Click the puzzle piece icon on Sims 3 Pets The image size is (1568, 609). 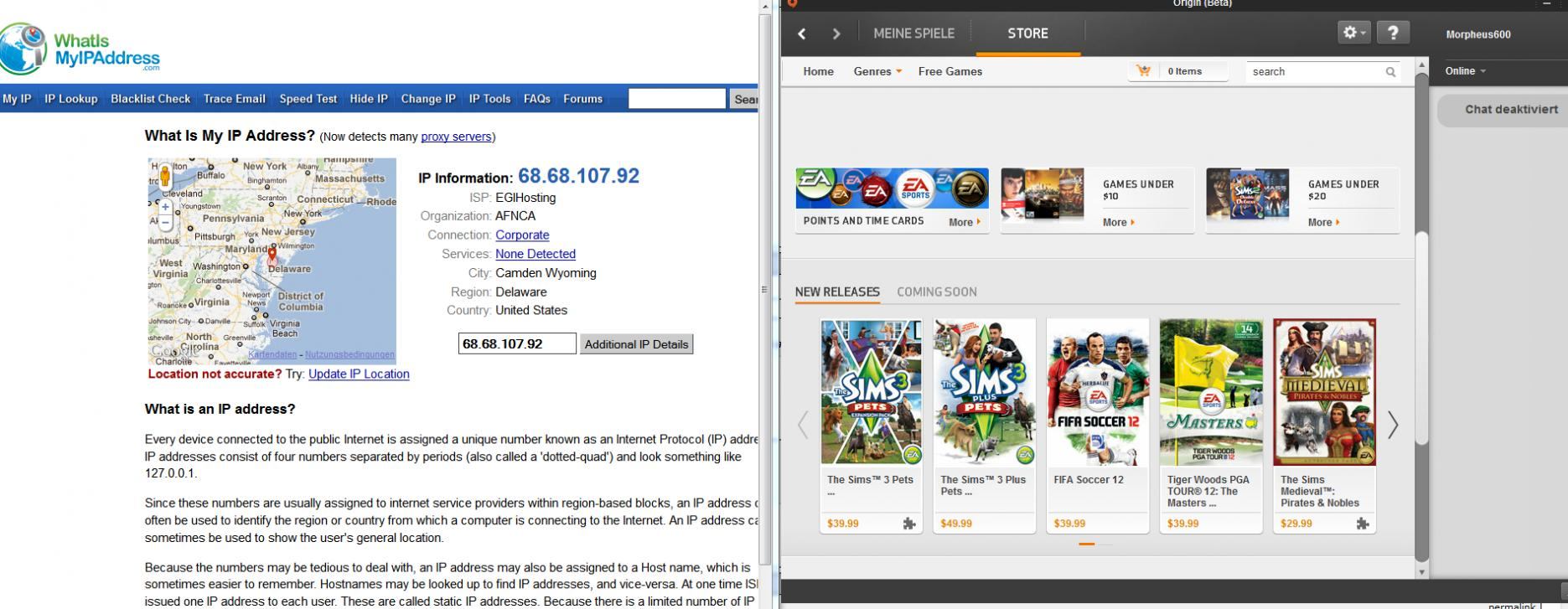(909, 524)
